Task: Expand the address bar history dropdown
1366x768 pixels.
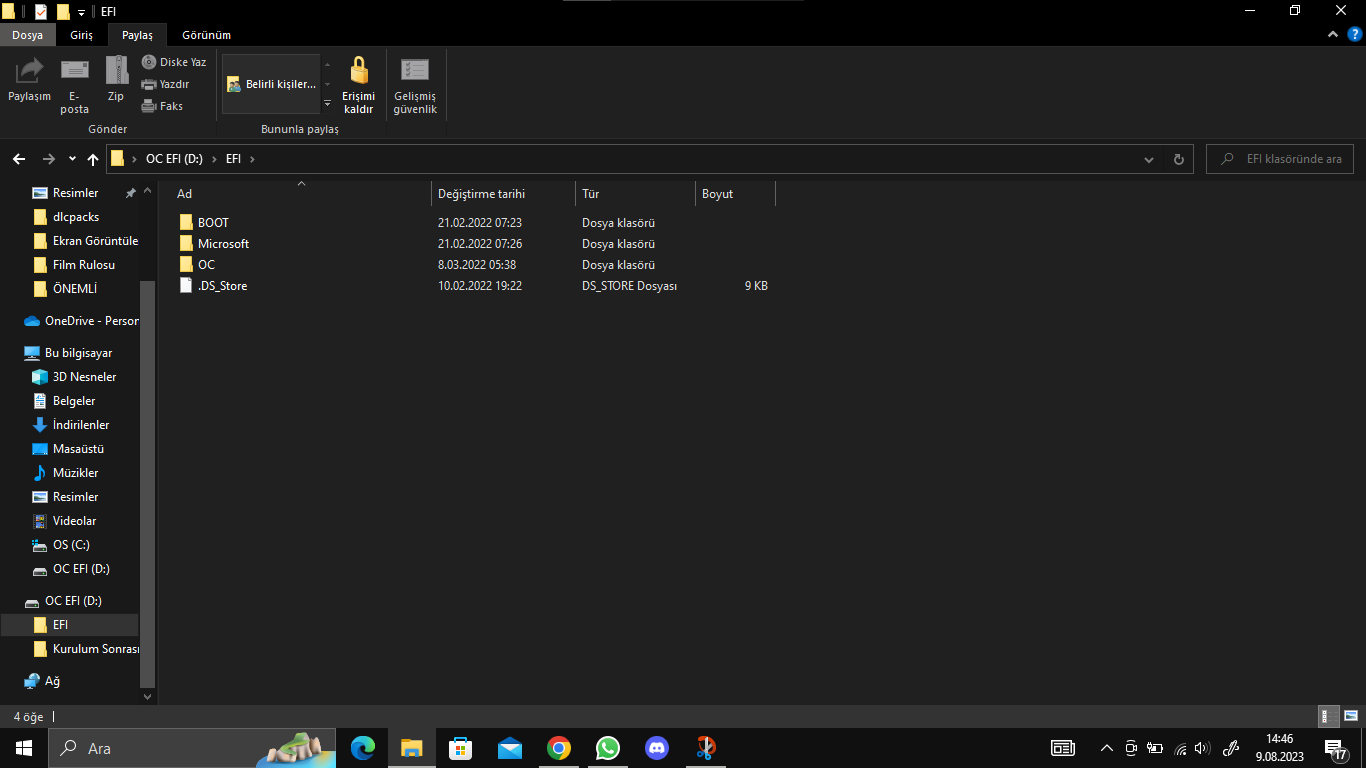Action: point(1148,159)
